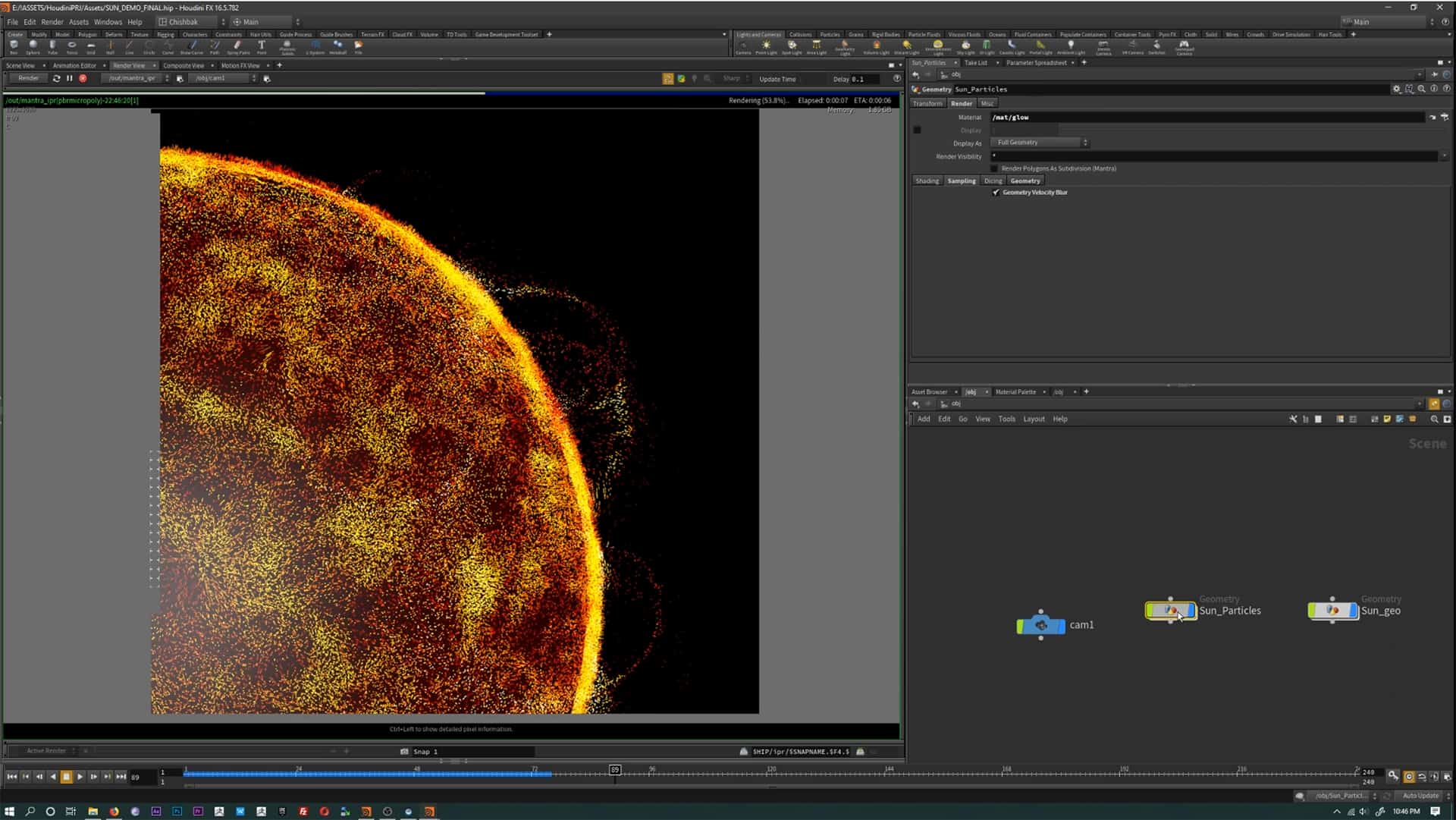
Task: Select the cam1 node
Action: [1040, 625]
